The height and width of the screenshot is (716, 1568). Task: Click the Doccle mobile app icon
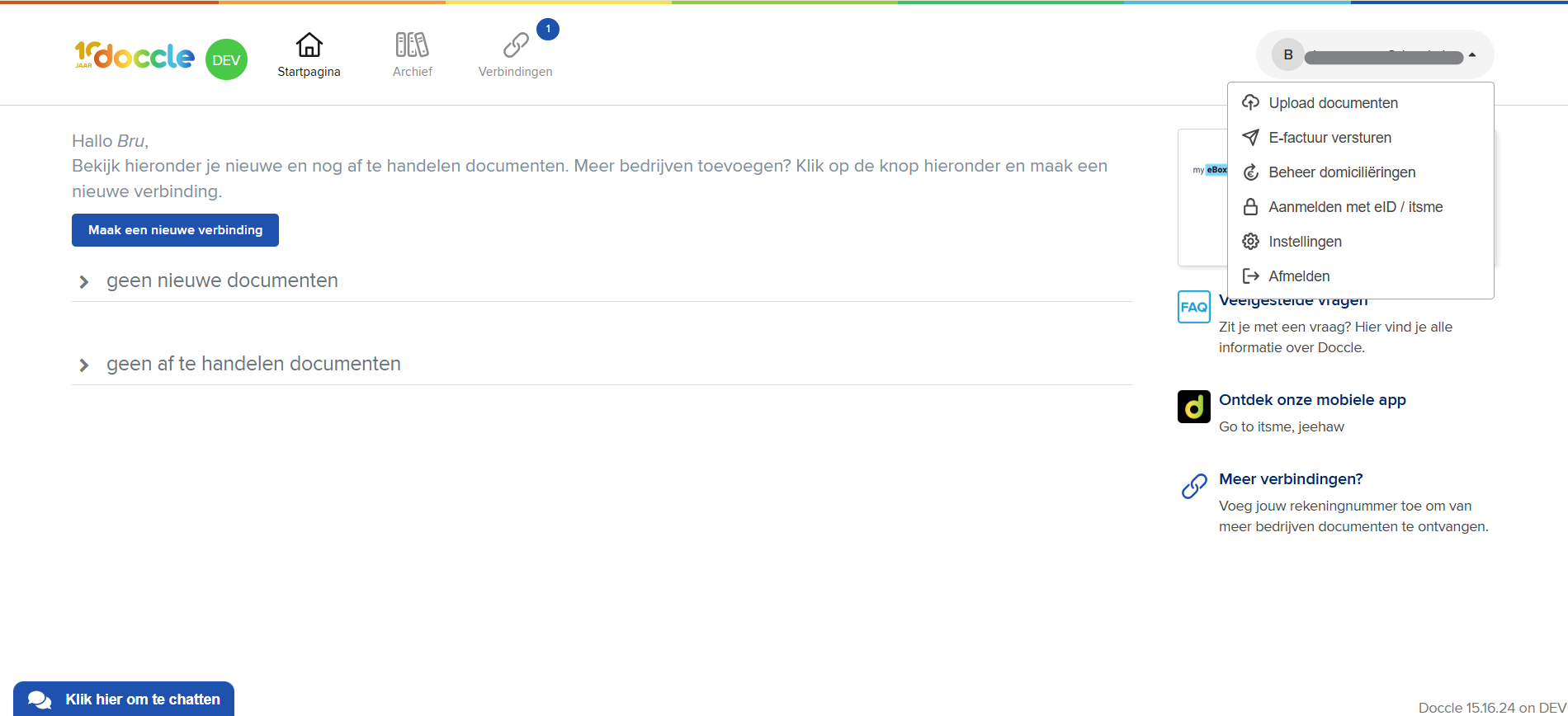[x=1194, y=407]
